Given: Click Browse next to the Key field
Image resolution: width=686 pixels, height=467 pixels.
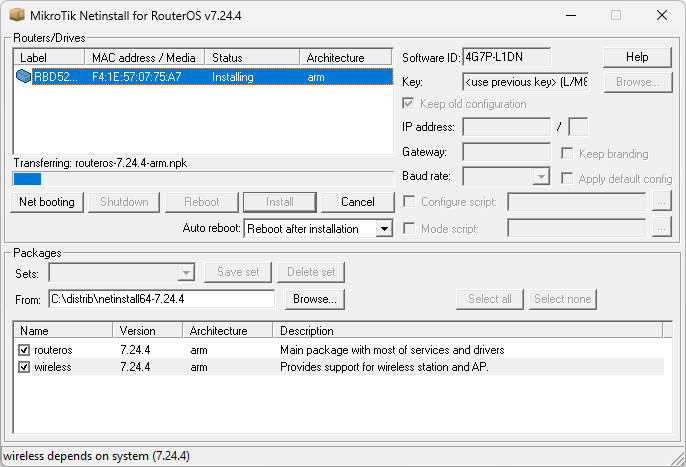Looking at the screenshot, I should [x=638, y=82].
